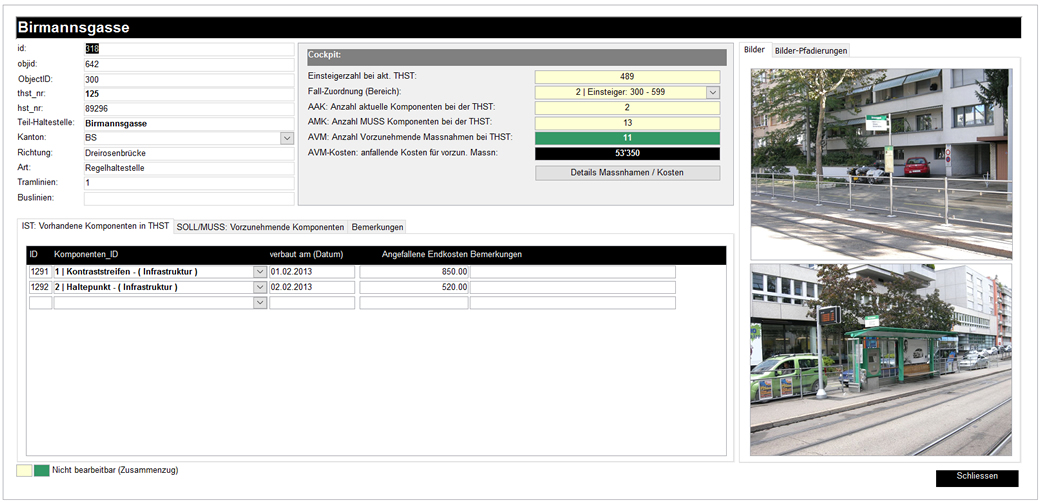This screenshot has height=502, width=1040.
Task: Switch to Bilder-Pfadierungen tab
Action: pyautogui.click(x=811, y=50)
